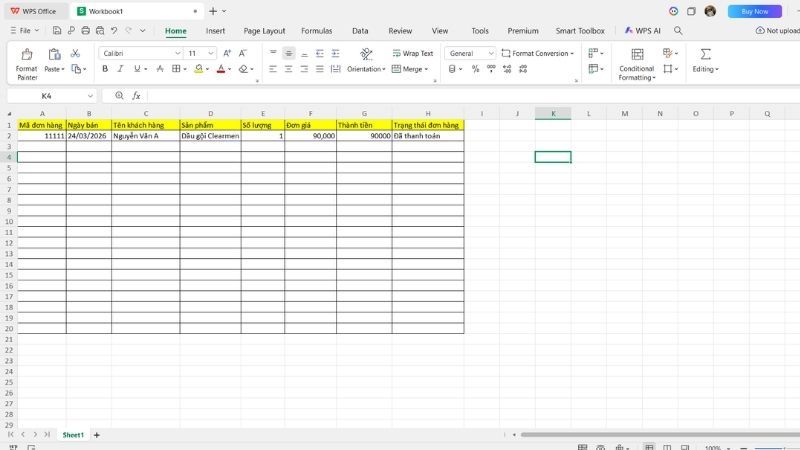Expand the Paste options arrow
This screenshot has width=800, height=450.
tap(63, 69)
